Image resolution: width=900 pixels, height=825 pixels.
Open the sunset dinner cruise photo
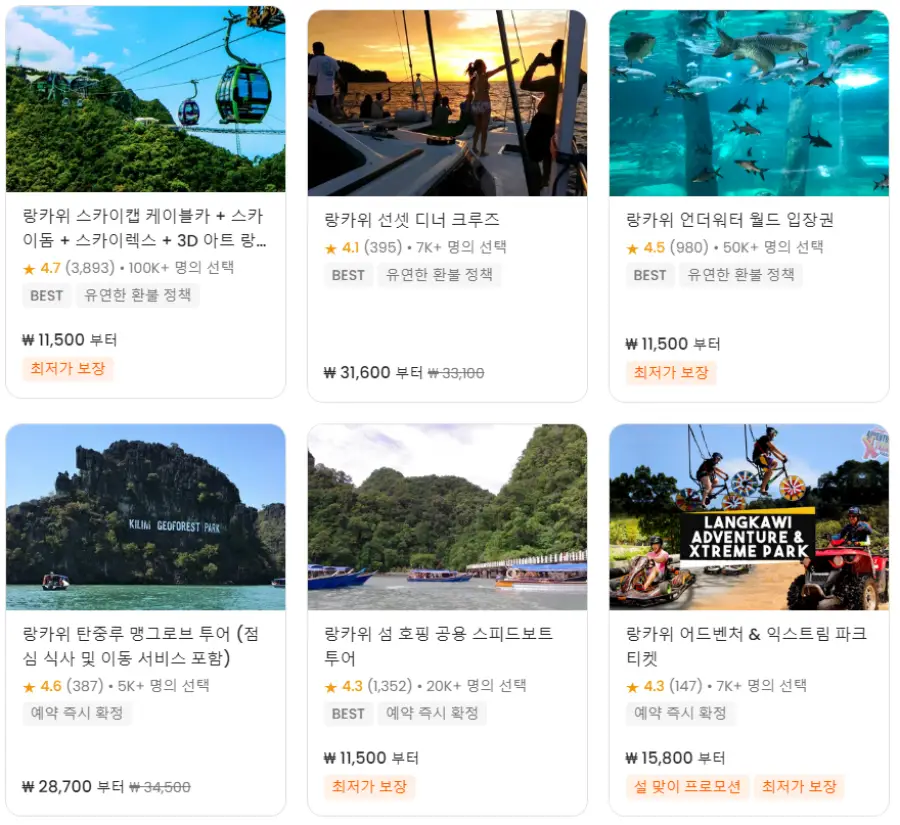pyautogui.click(x=447, y=103)
